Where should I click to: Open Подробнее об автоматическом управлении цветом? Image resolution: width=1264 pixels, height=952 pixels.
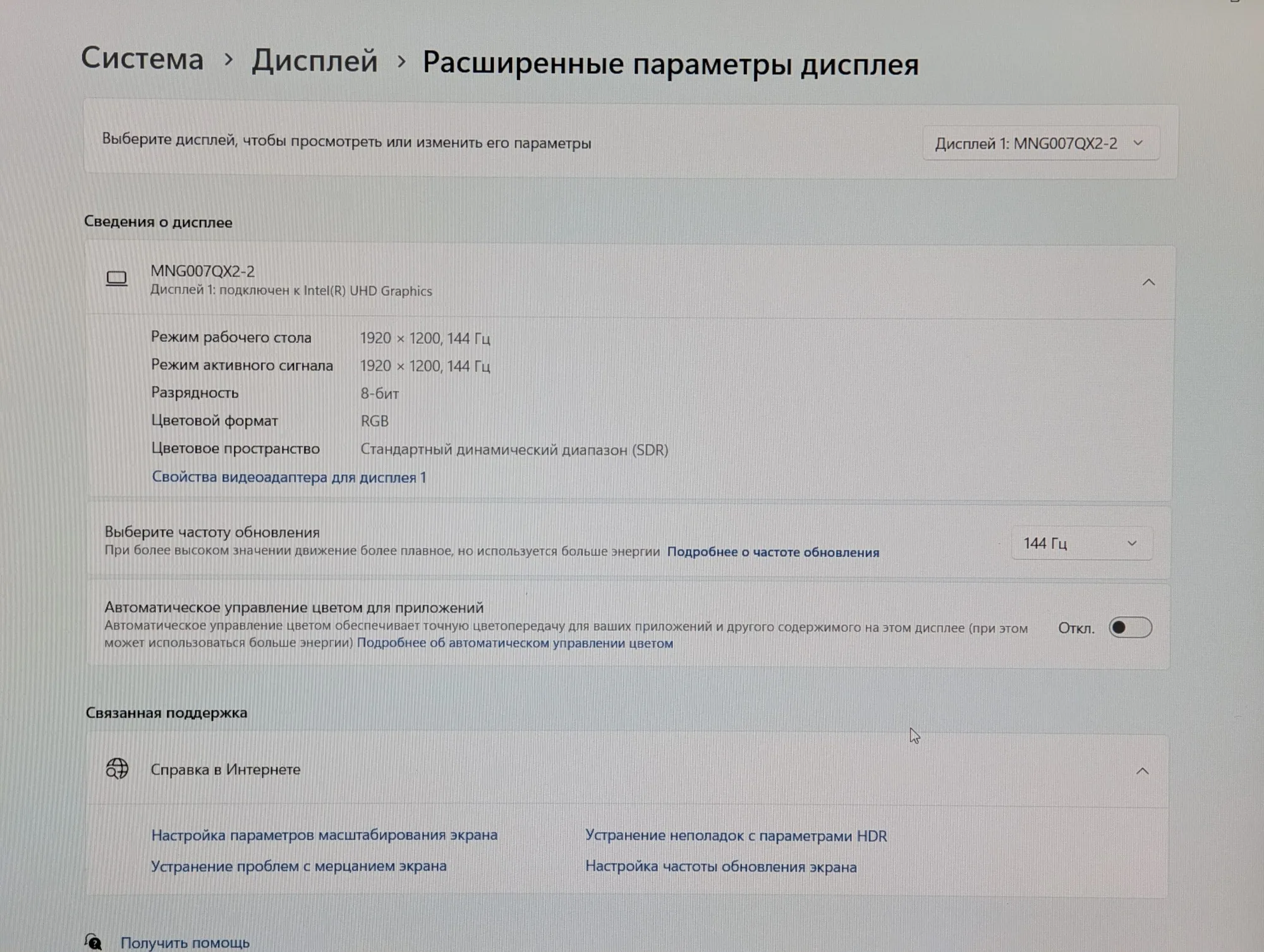pyautogui.click(x=514, y=643)
